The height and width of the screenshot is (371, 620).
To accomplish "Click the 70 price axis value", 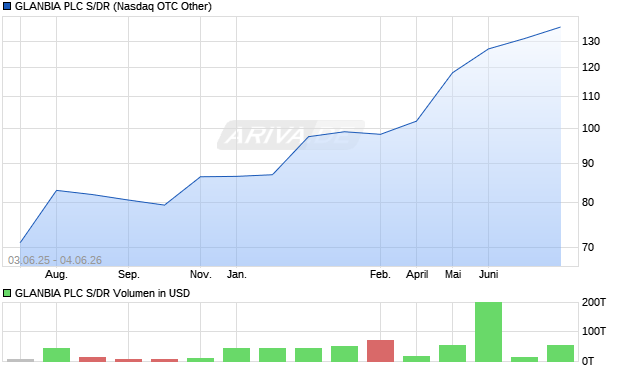I will click(588, 248).
